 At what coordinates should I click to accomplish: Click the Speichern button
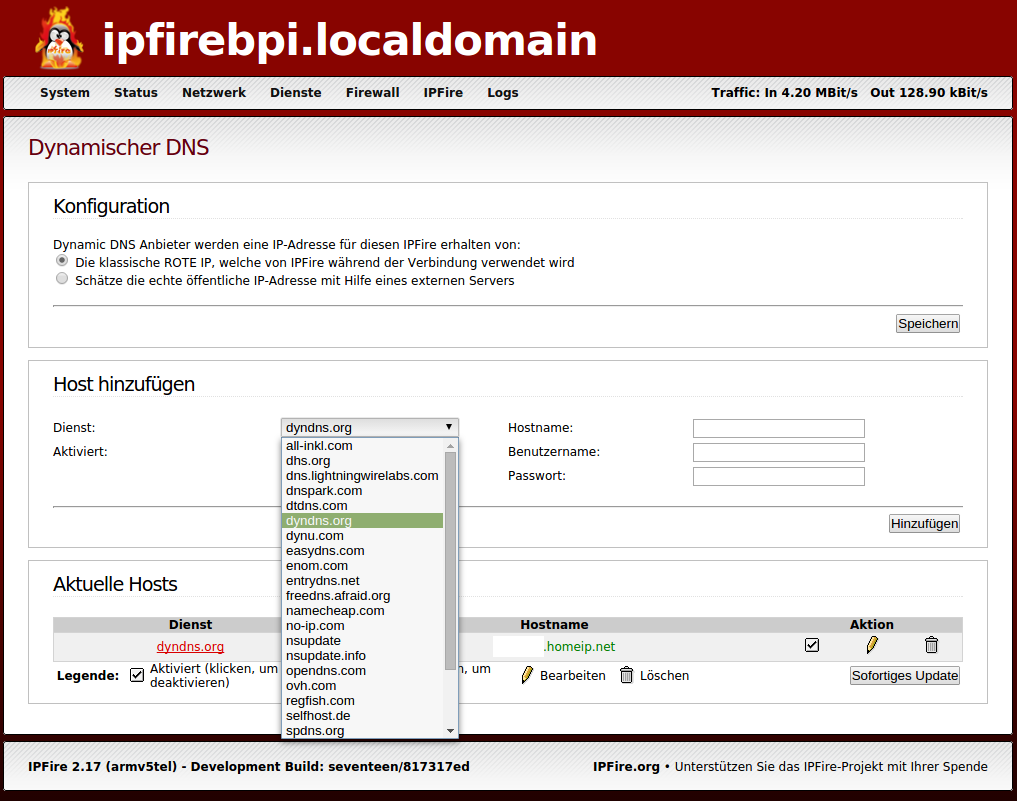tap(927, 324)
